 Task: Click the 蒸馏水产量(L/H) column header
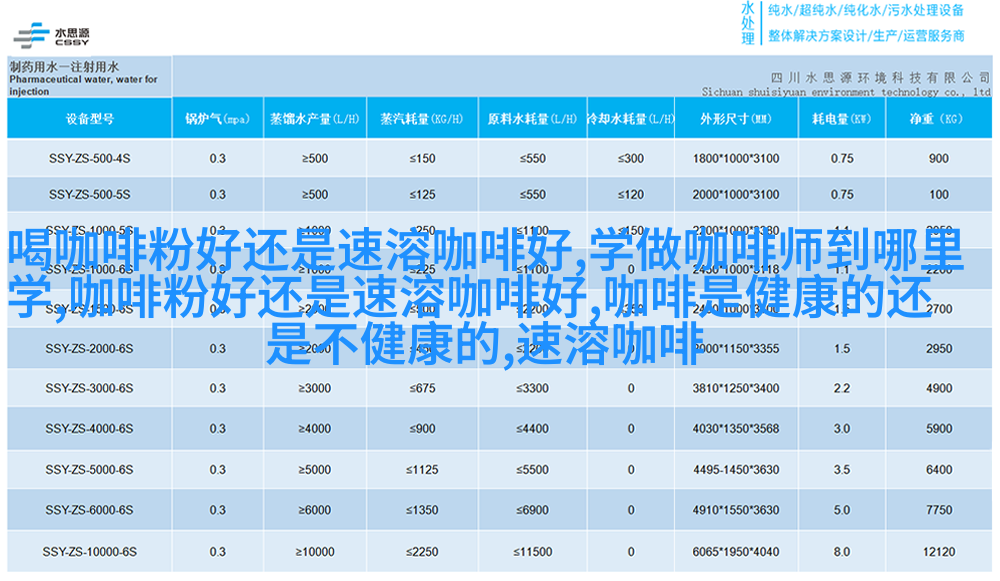[x=314, y=119]
